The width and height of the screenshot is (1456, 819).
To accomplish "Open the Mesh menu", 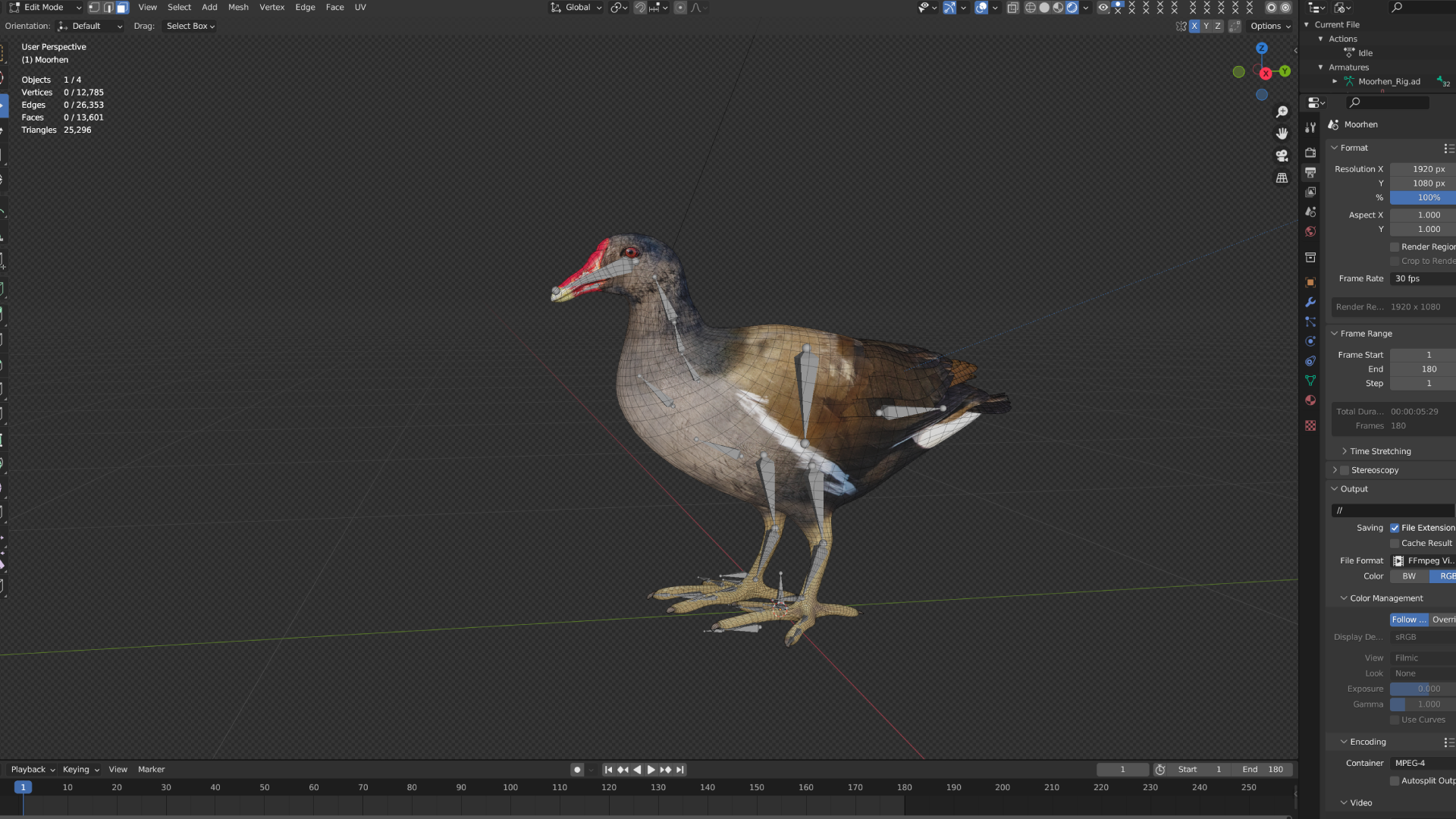I will (238, 8).
